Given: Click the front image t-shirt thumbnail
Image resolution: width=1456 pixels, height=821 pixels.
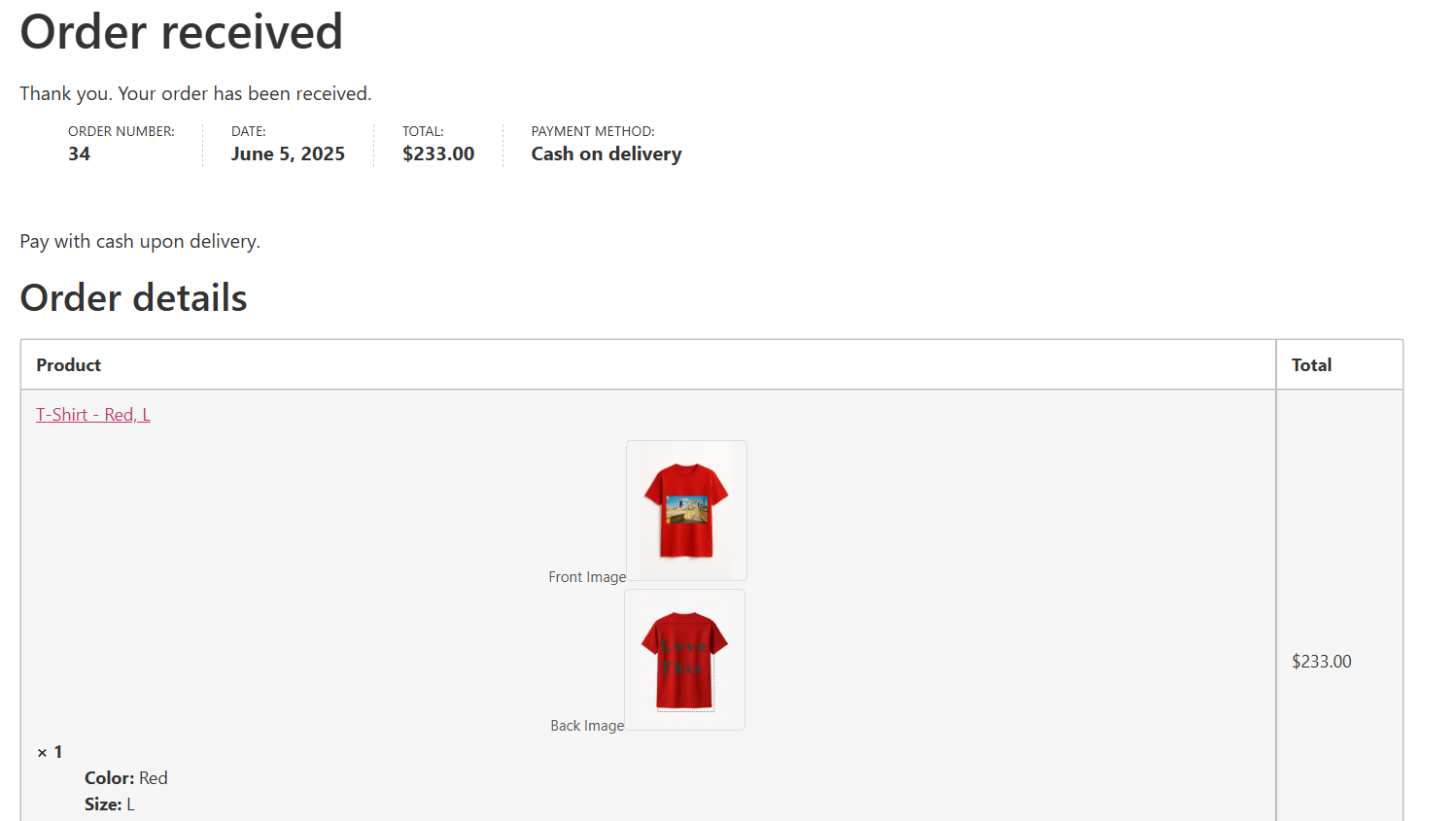Looking at the screenshot, I should [686, 510].
